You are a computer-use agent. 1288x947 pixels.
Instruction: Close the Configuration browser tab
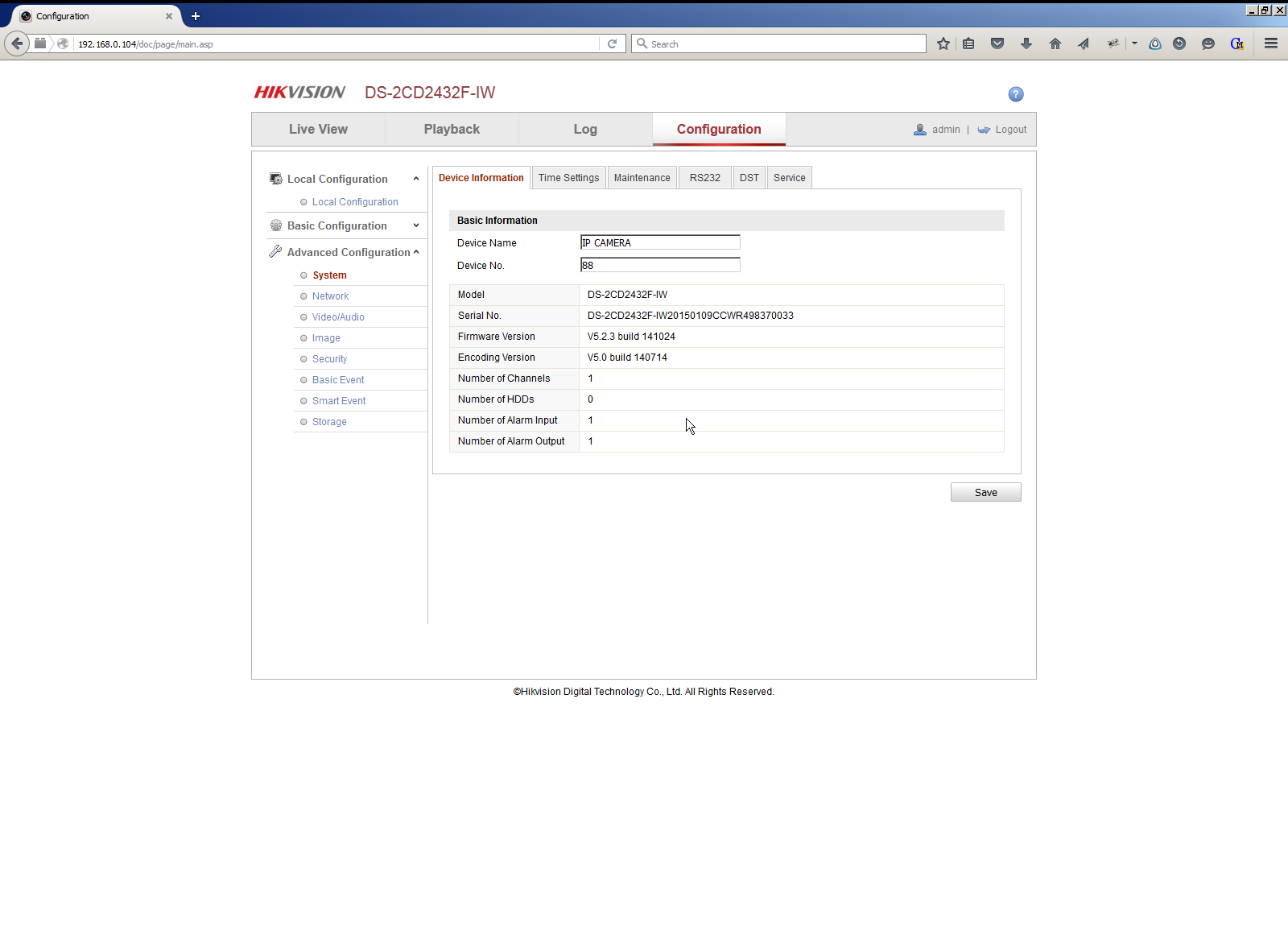pos(169,16)
